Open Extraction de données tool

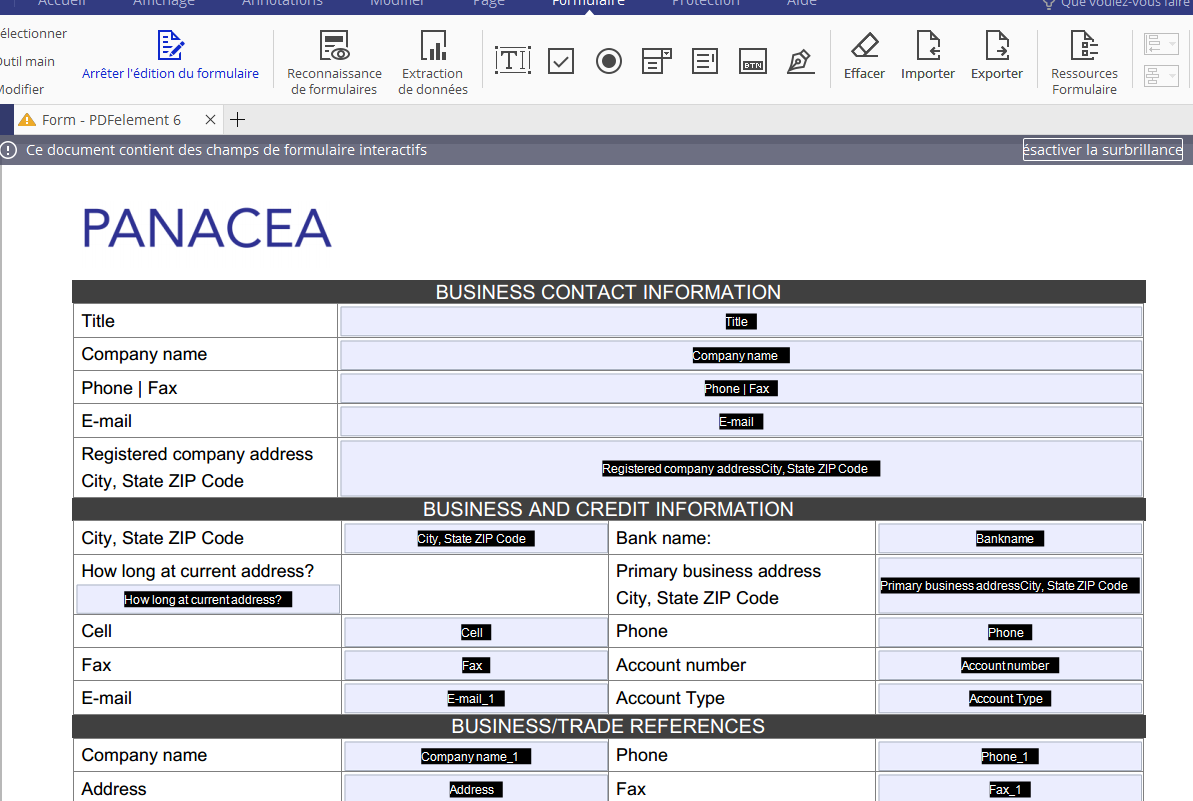433,62
